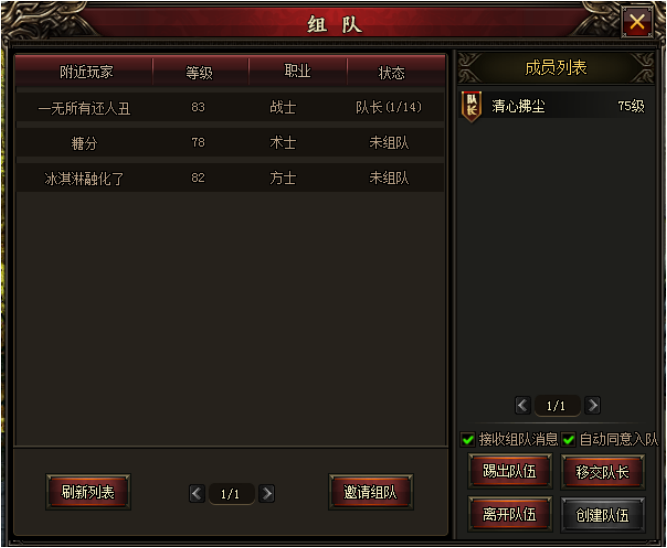Click the 踢出队伍 kick button
This screenshot has width=667, height=548.
510,471
